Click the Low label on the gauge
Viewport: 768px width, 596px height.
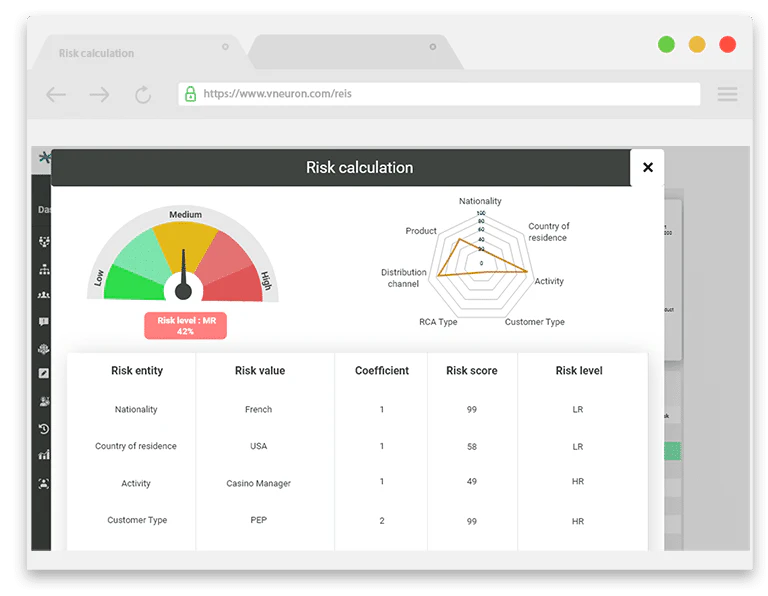pyautogui.click(x=99, y=277)
